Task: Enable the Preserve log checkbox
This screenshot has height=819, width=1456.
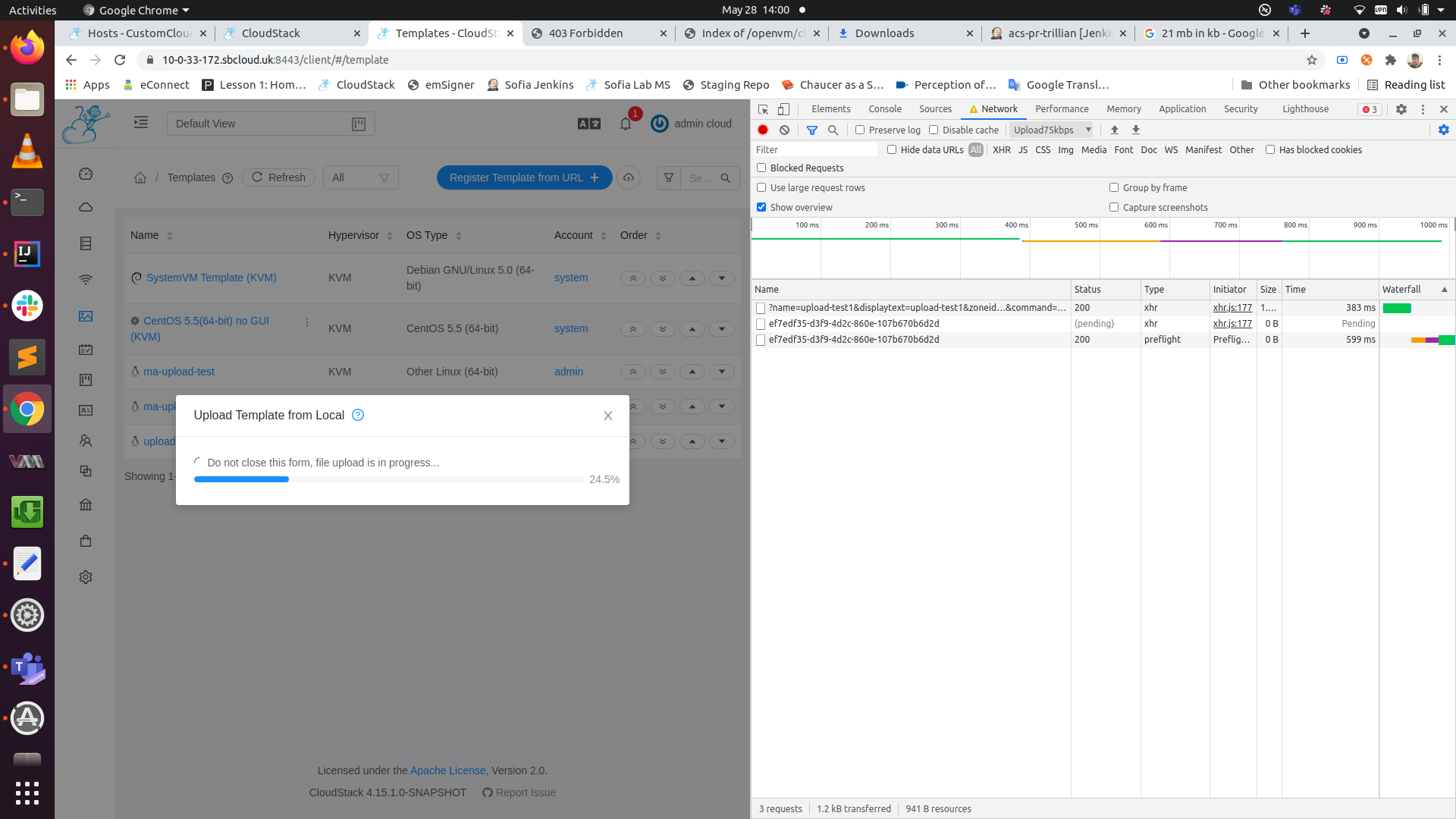Action: point(860,130)
